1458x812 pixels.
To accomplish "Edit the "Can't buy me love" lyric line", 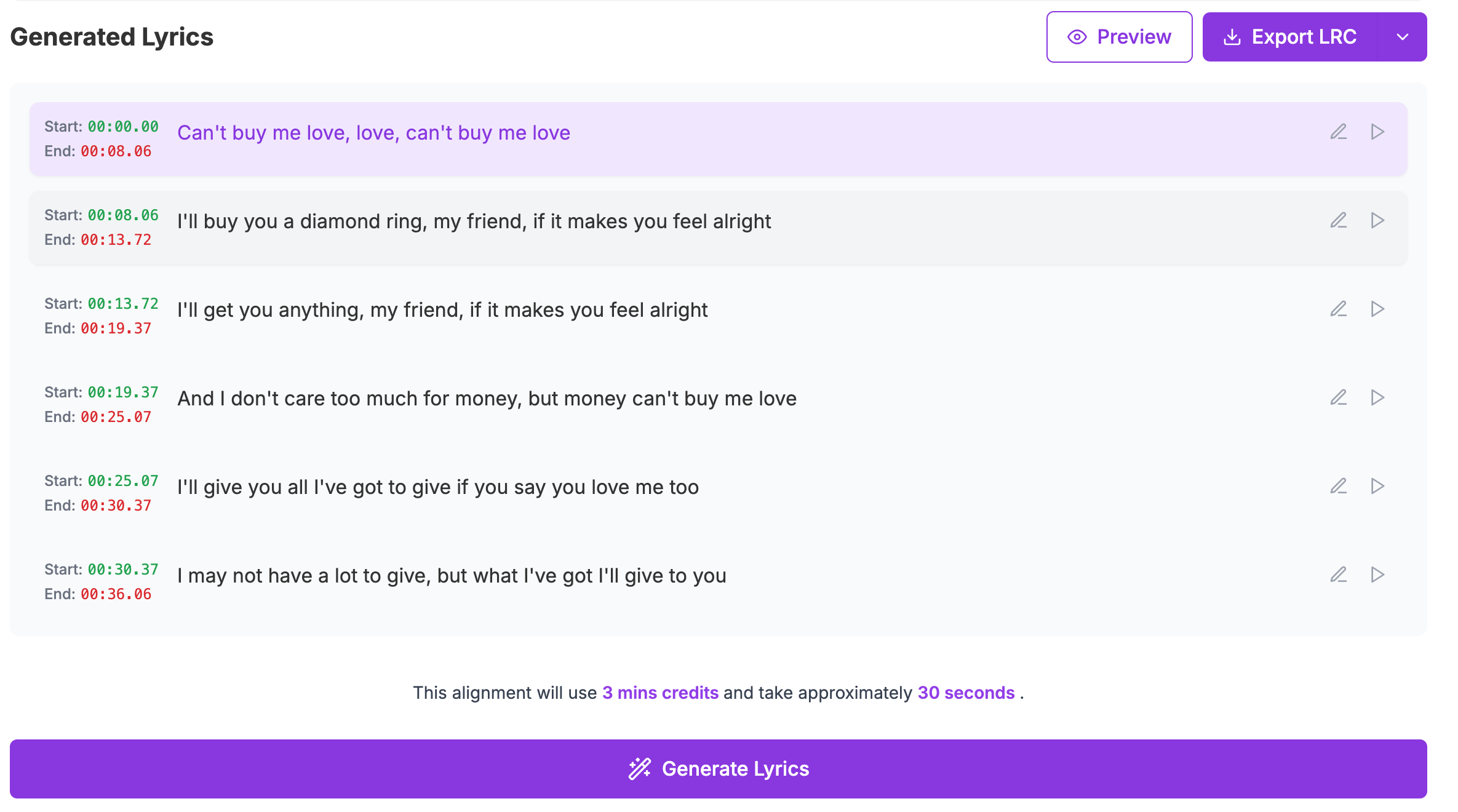I will coord(1339,132).
